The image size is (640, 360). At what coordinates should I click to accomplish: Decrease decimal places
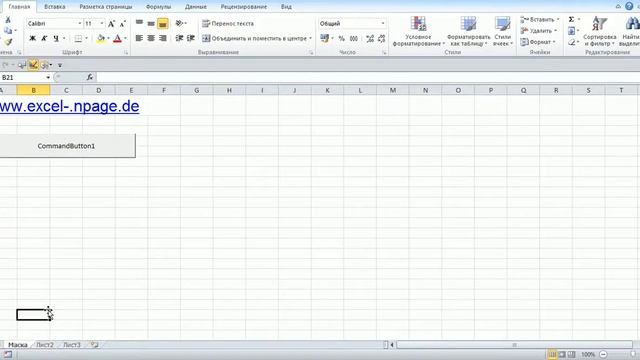(x=382, y=39)
